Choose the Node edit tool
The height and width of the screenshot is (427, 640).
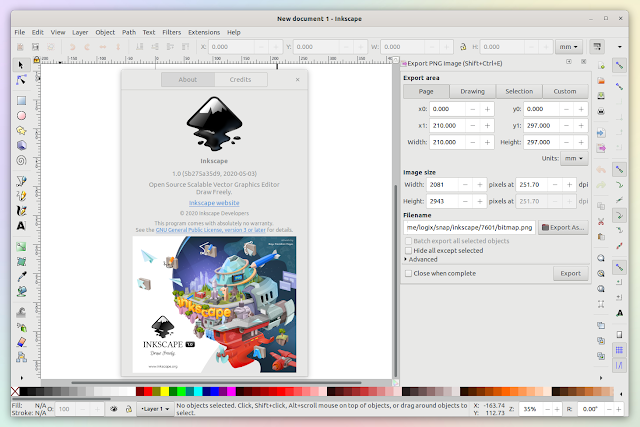click(21, 80)
